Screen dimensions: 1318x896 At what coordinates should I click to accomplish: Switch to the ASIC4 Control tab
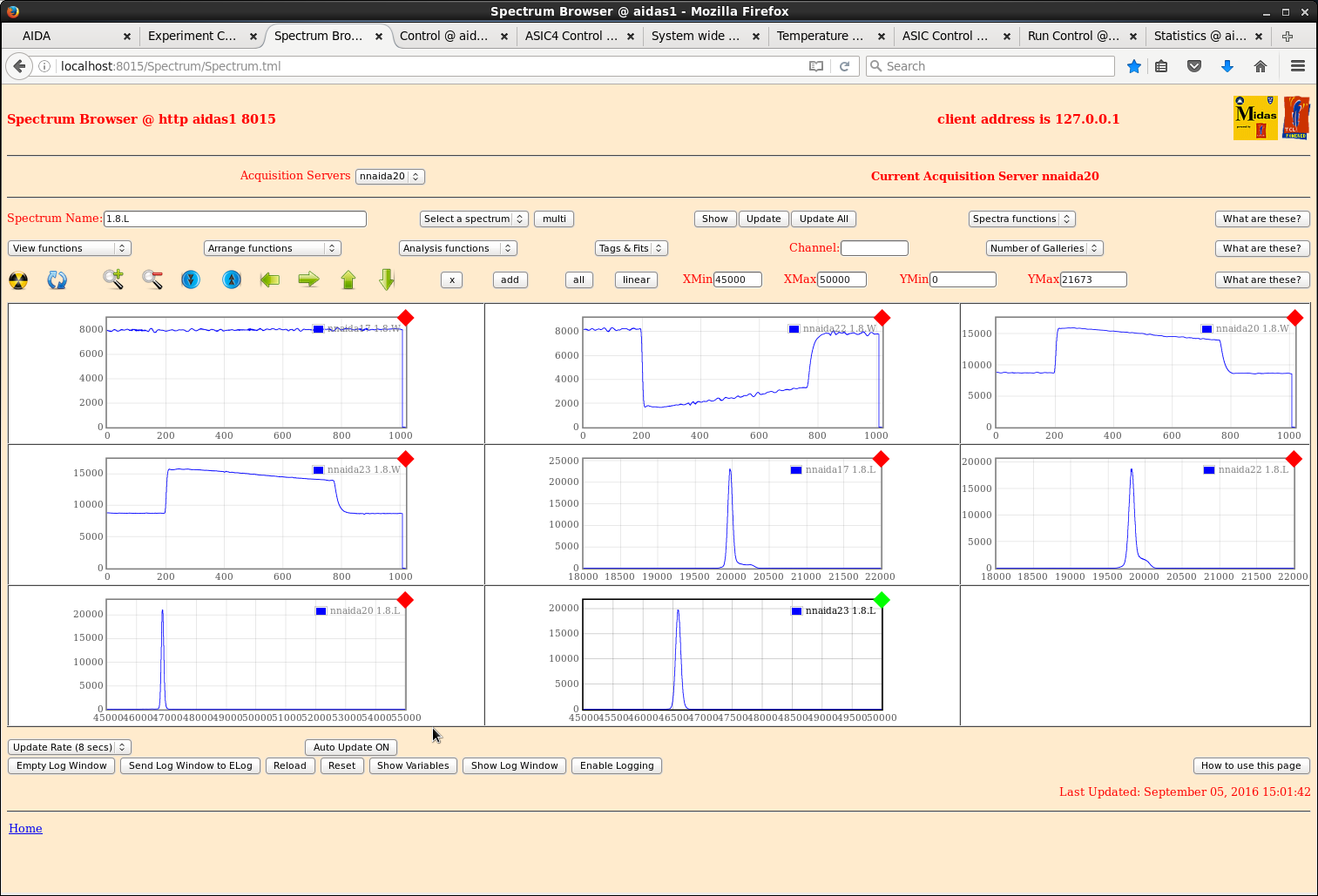tap(571, 37)
